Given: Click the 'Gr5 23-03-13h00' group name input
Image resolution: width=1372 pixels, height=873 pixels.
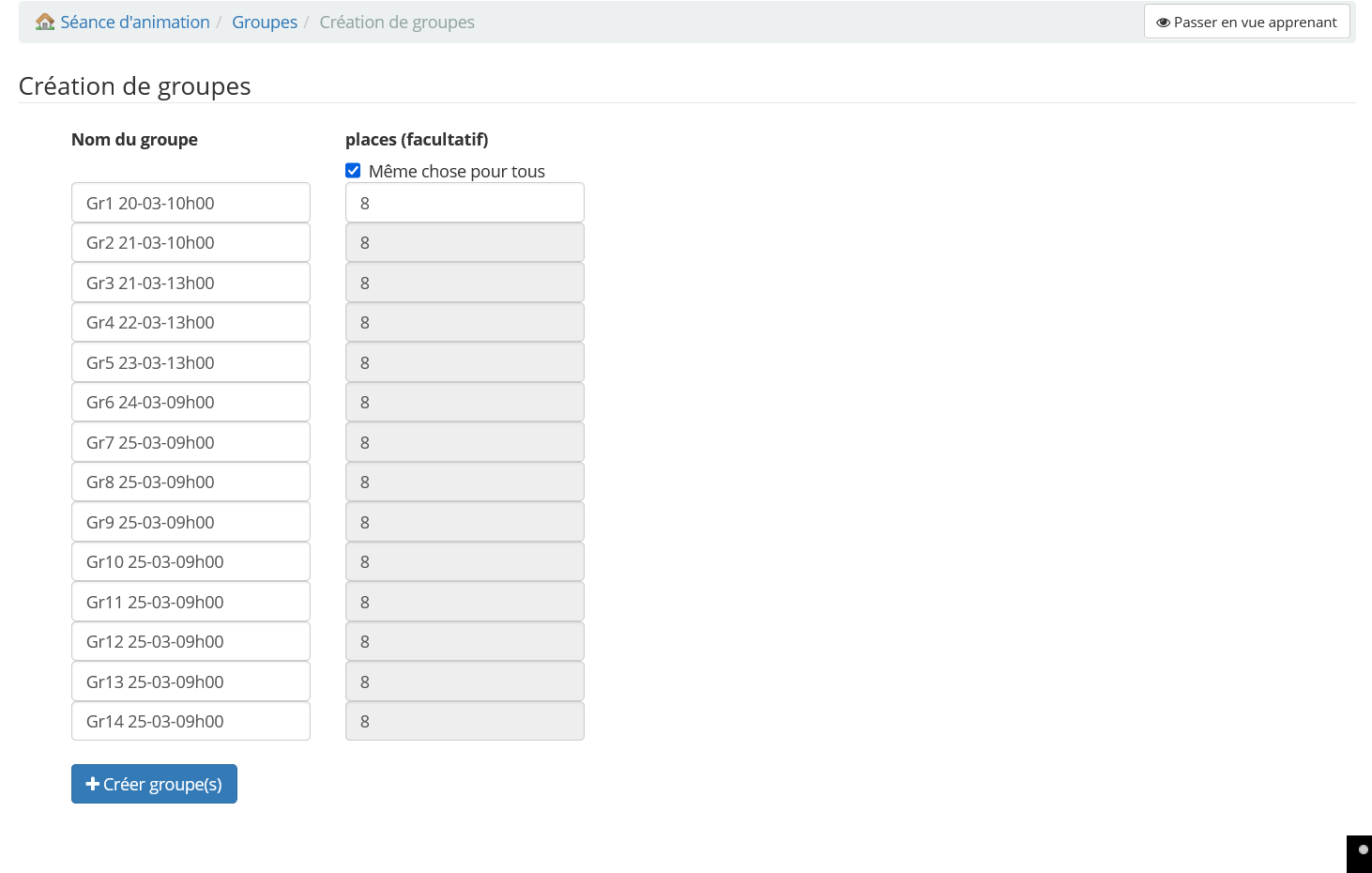Looking at the screenshot, I should pos(191,361).
